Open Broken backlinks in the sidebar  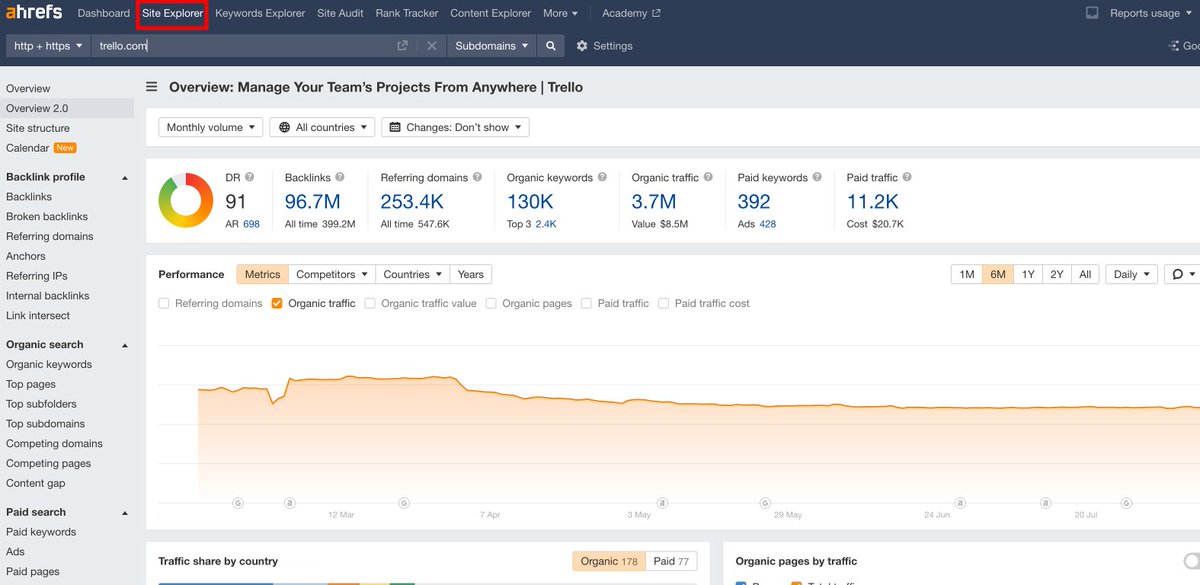pyautogui.click(x=47, y=217)
